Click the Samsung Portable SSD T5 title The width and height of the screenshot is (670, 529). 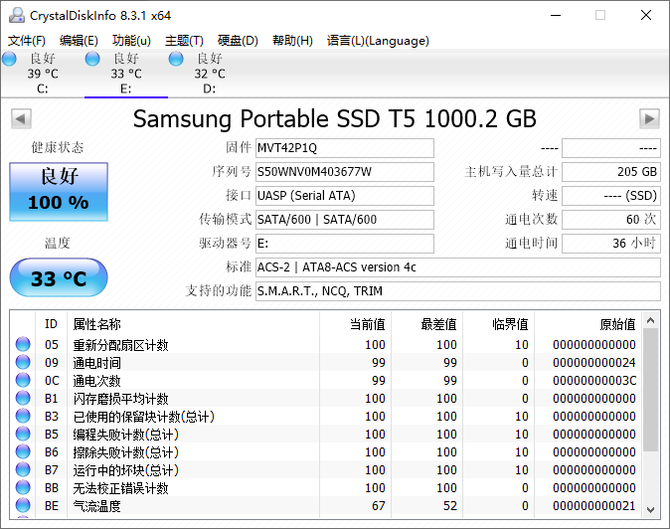[x=335, y=119]
